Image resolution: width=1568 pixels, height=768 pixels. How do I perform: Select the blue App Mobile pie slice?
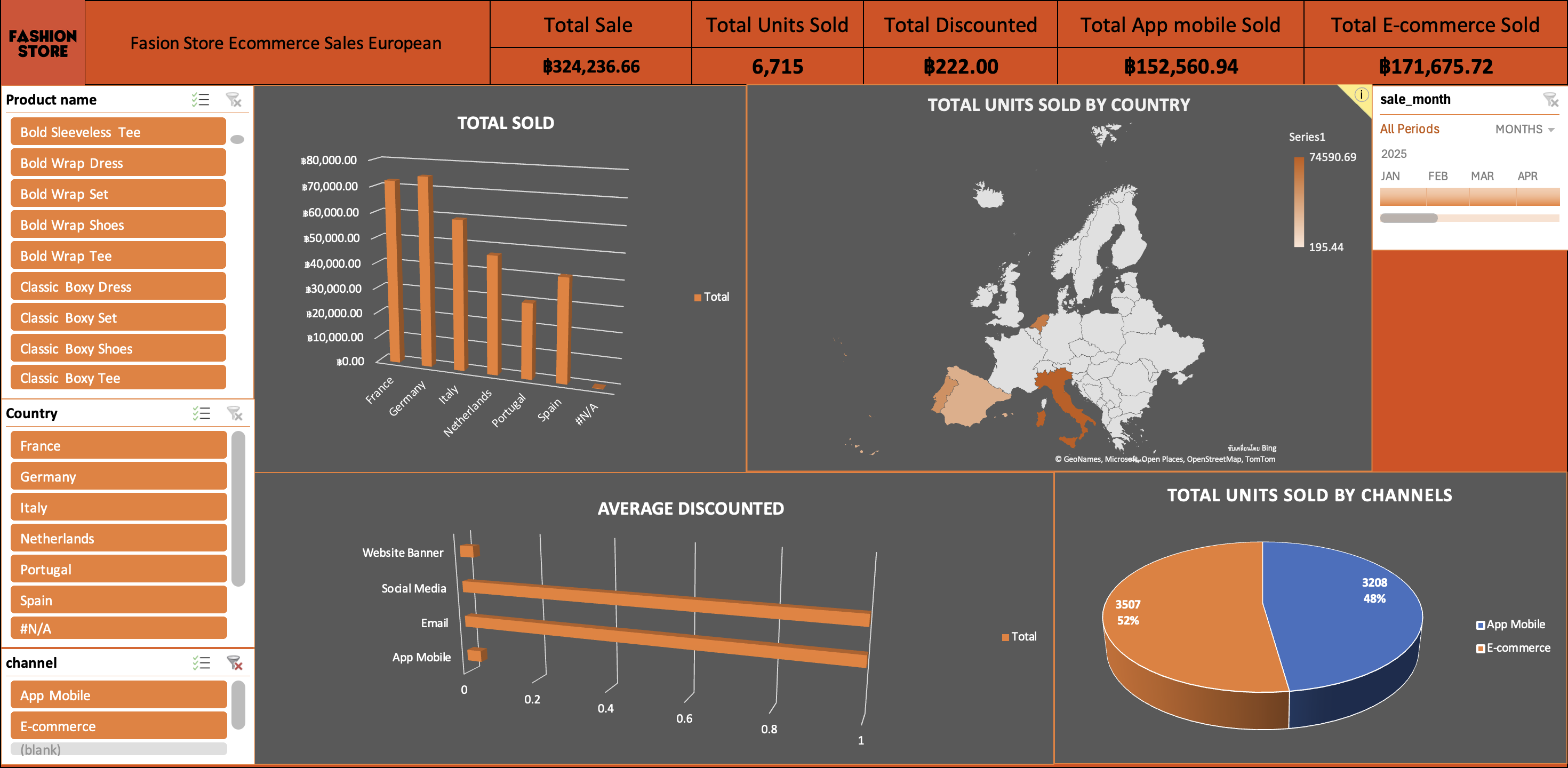[1345, 614]
